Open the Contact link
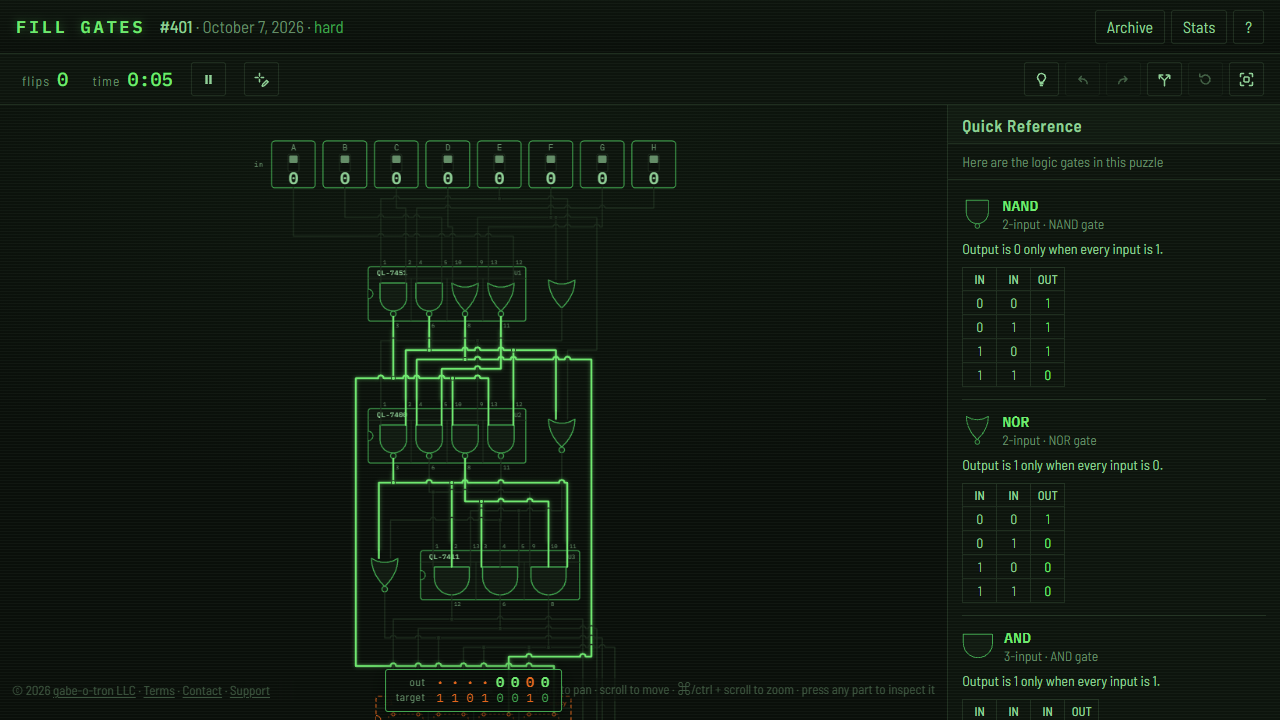 click(202, 691)
